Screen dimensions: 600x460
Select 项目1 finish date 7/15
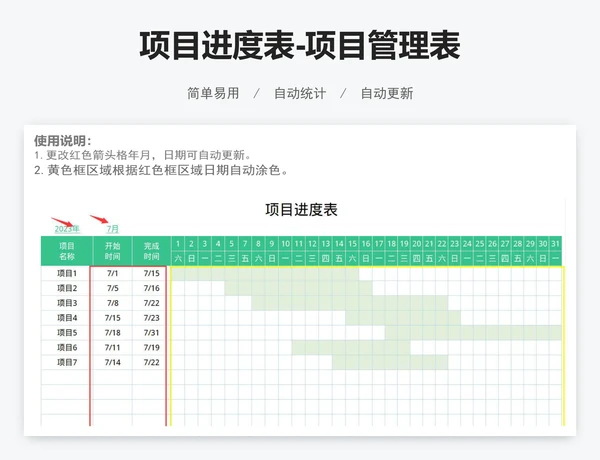coord(151,273)
